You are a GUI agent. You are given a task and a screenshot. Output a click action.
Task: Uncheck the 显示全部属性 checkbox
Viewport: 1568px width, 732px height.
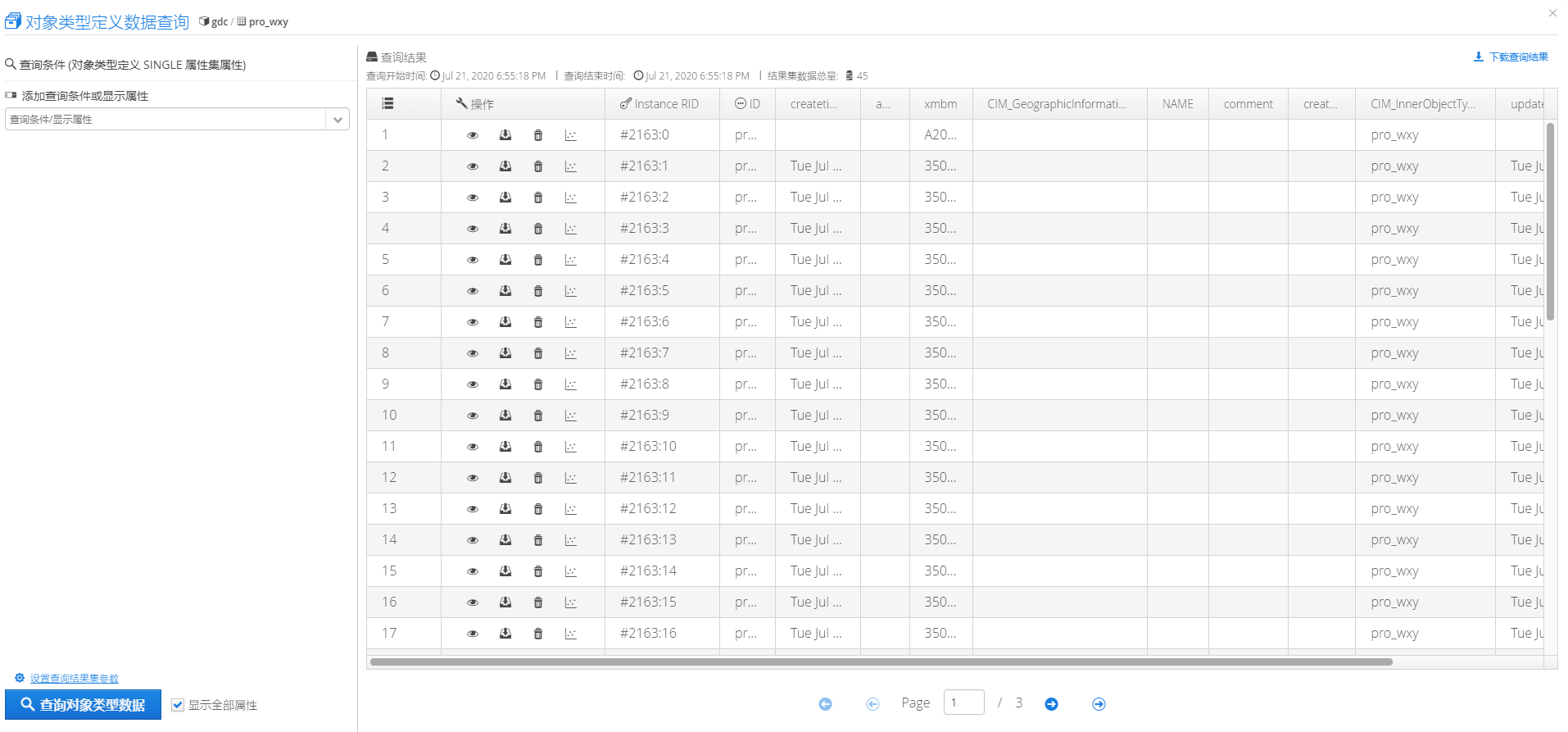pyautogui.click(x=178, y=705)
